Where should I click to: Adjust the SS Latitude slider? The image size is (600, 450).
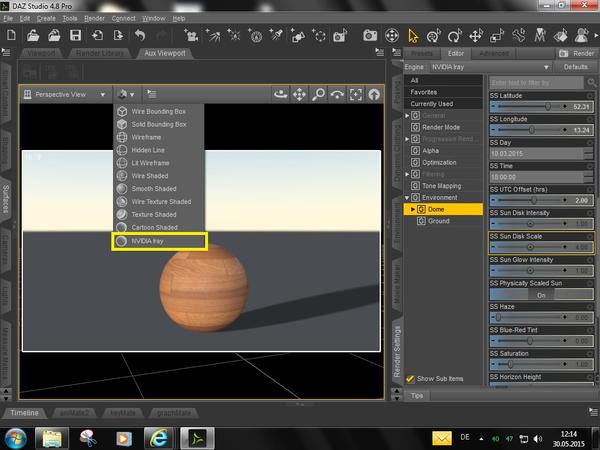click(x=541, y=106)
